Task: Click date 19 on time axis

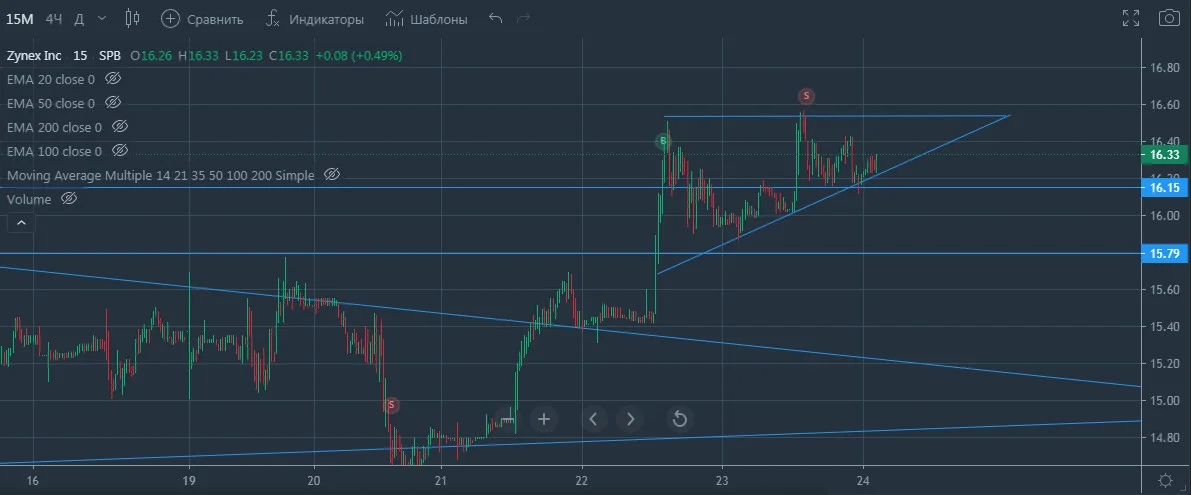Action: (189, 480)
